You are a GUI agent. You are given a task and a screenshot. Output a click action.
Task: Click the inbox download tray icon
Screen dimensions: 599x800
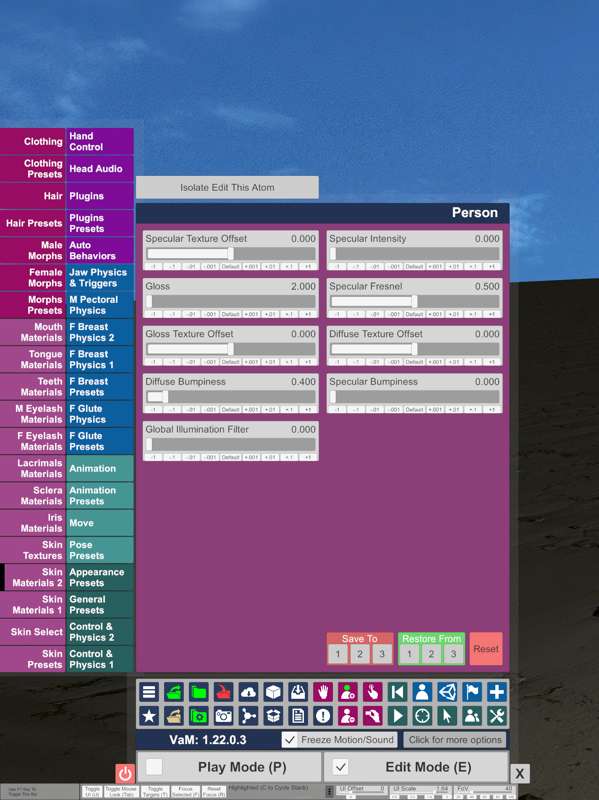[x=298, y=692]
